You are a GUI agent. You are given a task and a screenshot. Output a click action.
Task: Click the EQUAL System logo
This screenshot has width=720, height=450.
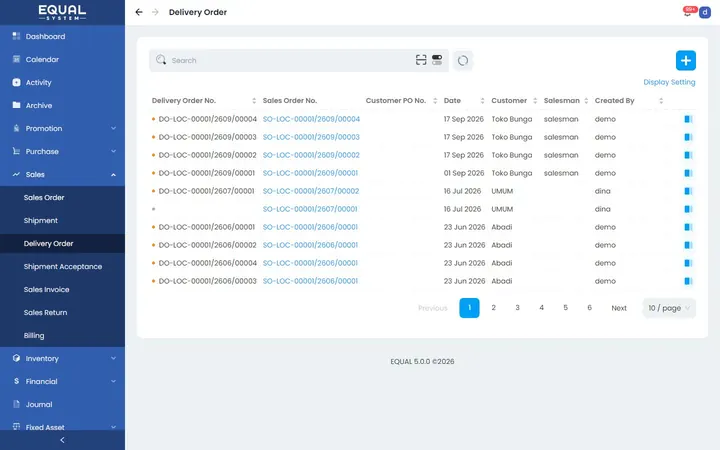point(62,12)
